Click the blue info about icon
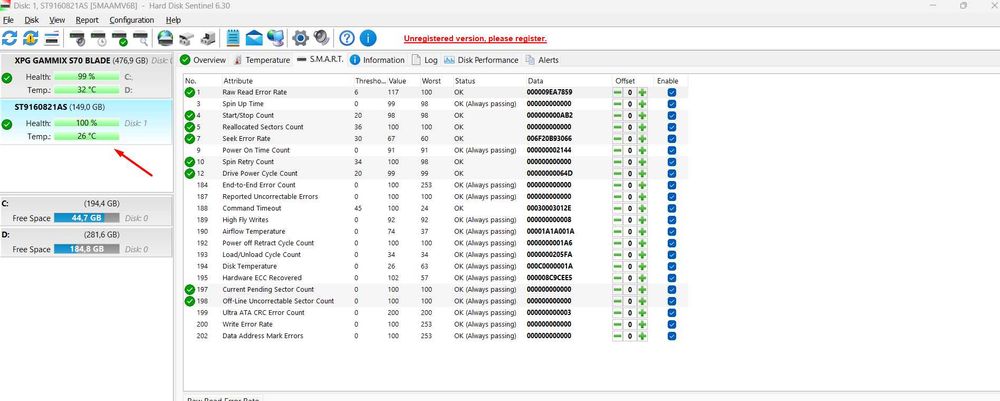 pos(368,38)
